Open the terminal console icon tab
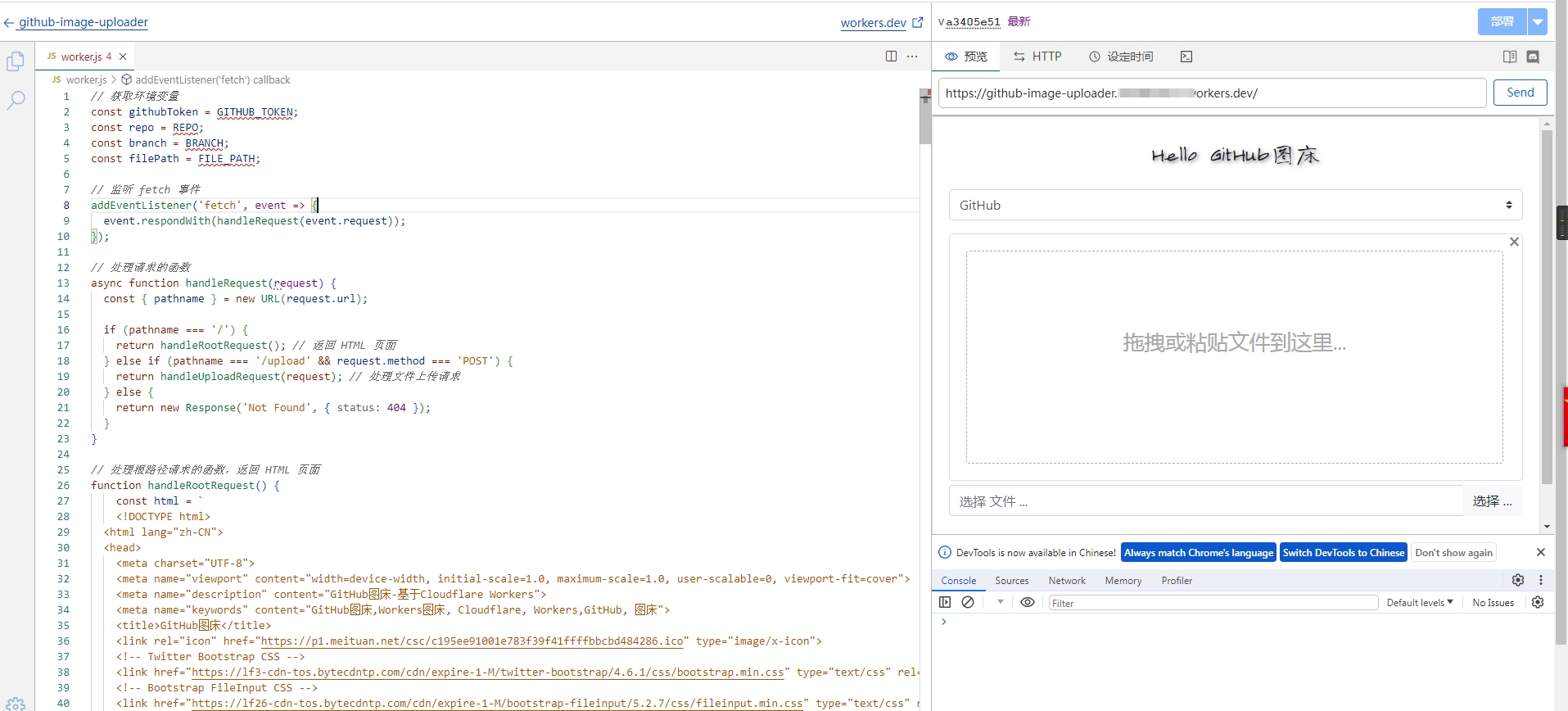This screenshot has height=711, width=1568. 1186,57
